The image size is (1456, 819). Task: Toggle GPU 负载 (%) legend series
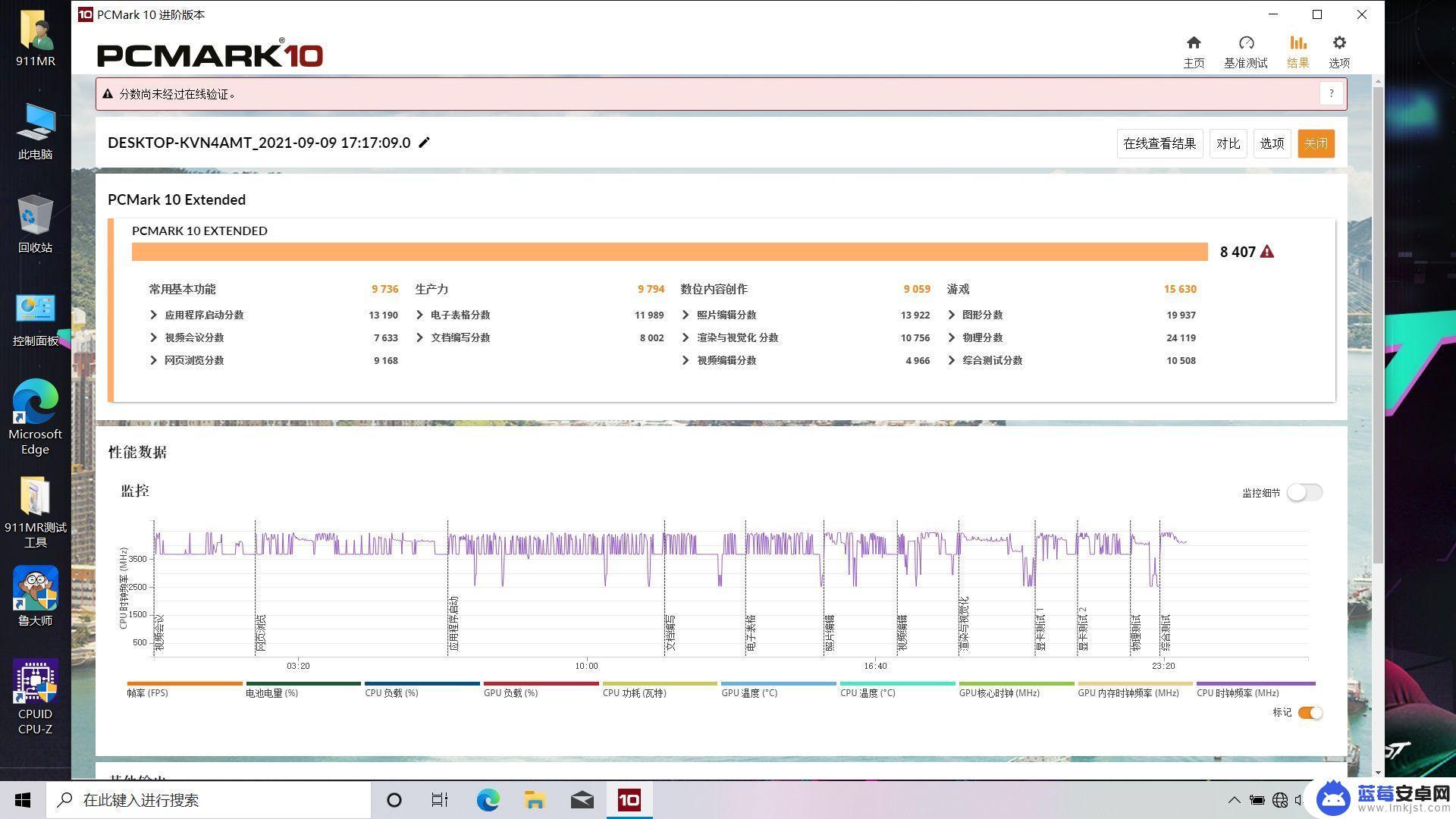[541, 689]
